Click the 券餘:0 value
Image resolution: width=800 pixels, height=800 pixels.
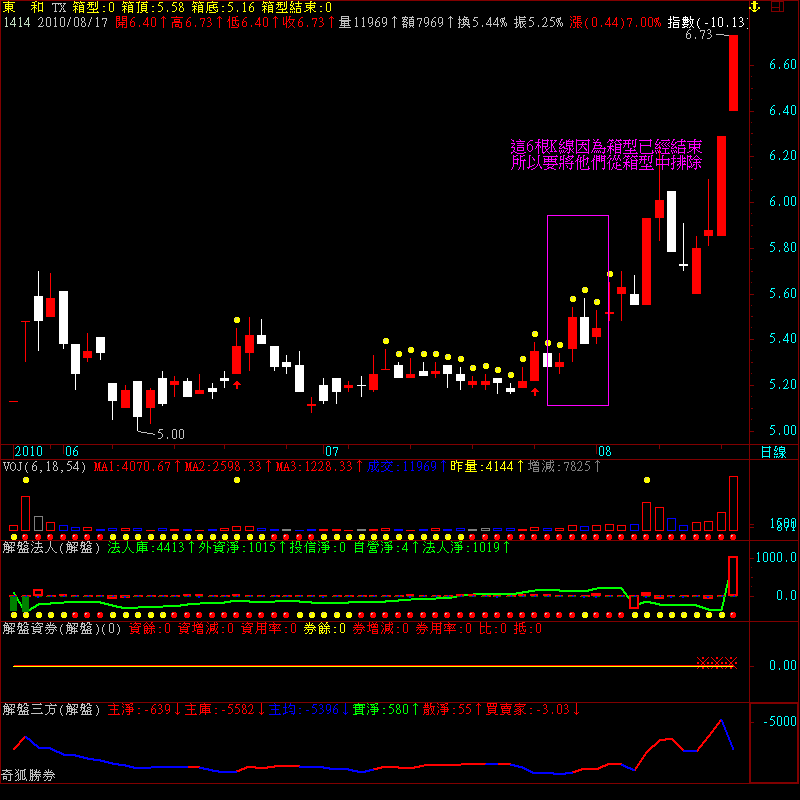coord(324,629)
